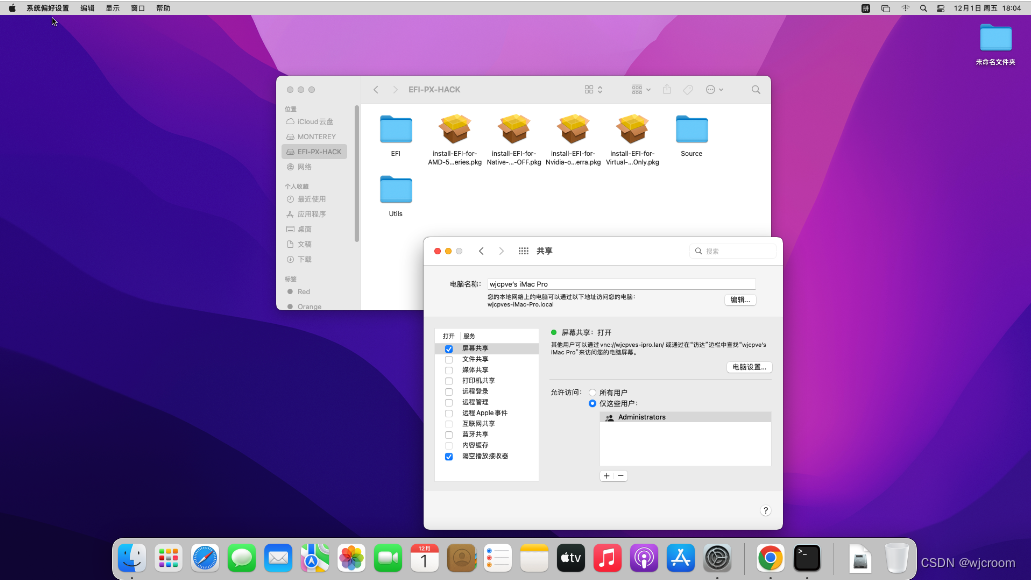Go back in the Finder window
1031x580 pixels.
click(x=376, y=89)
